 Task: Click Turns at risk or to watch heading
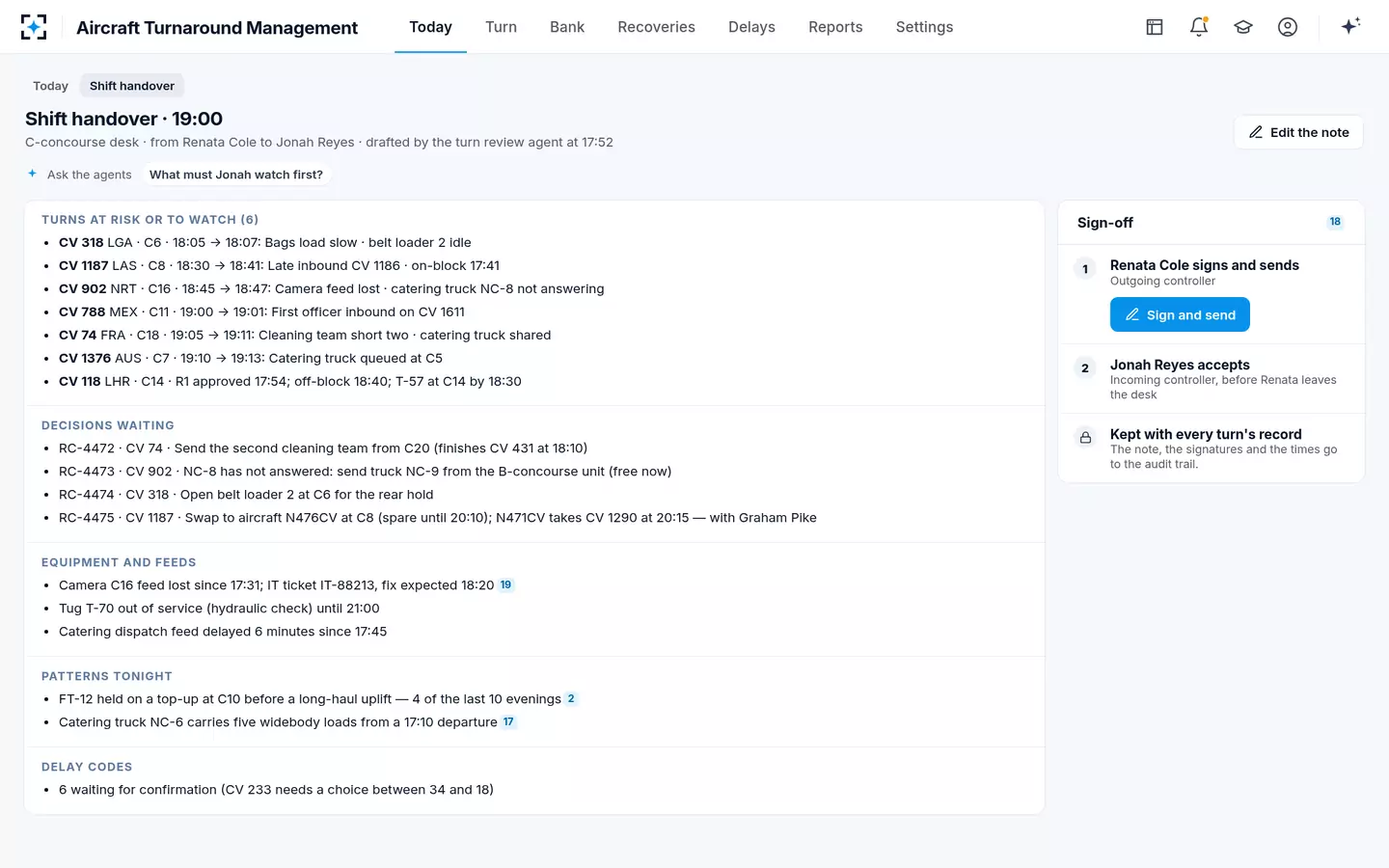pyautogui.click(x=150, y=220)
